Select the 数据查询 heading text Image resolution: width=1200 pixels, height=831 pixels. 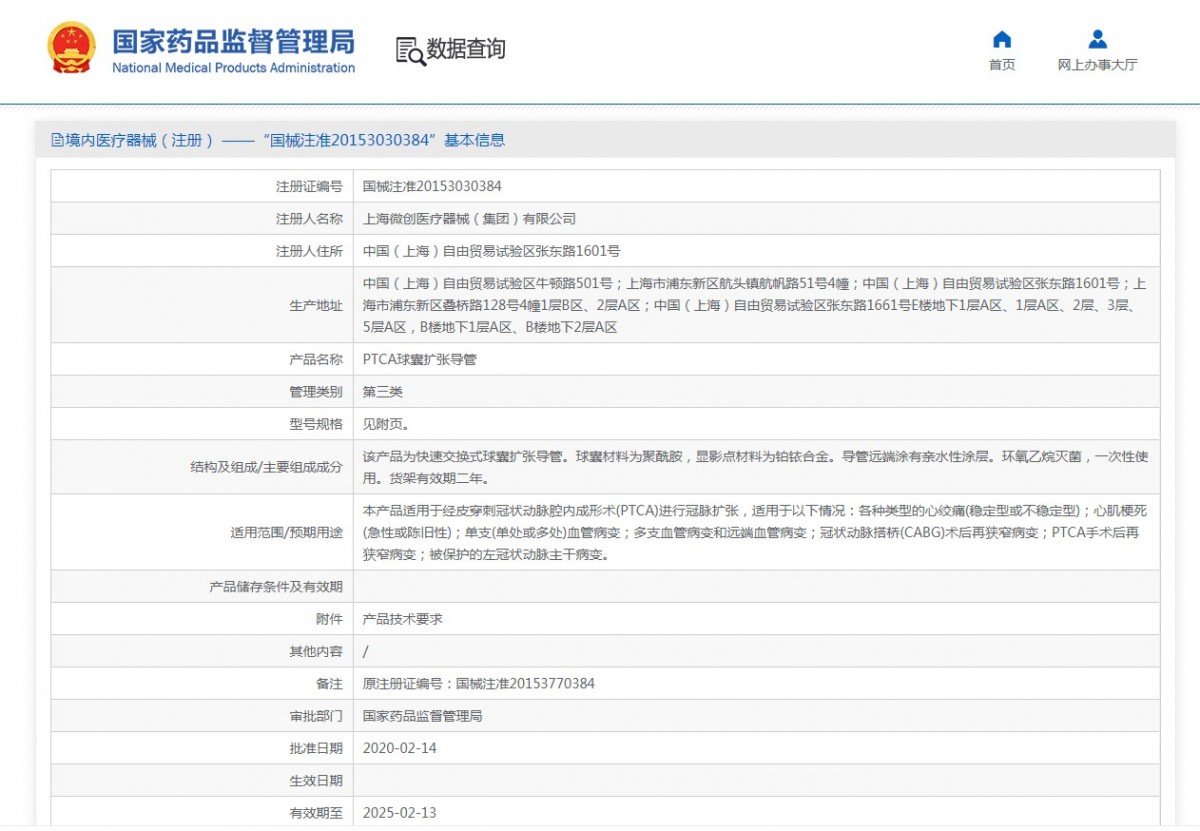click(466, 49)
